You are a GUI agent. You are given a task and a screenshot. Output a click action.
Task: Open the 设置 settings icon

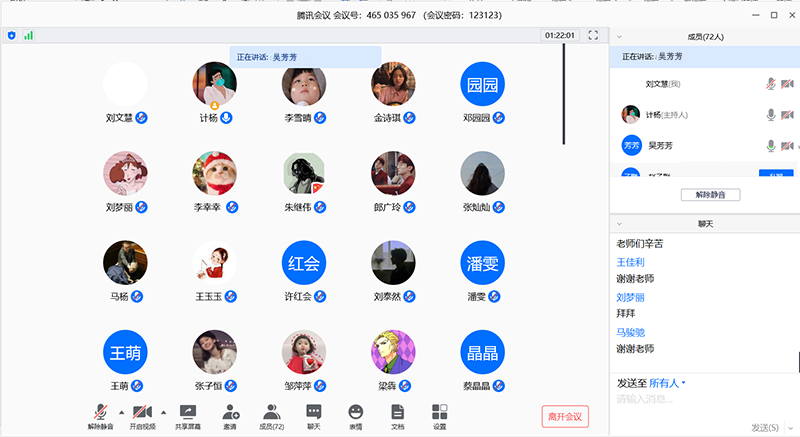coord(440,412)
